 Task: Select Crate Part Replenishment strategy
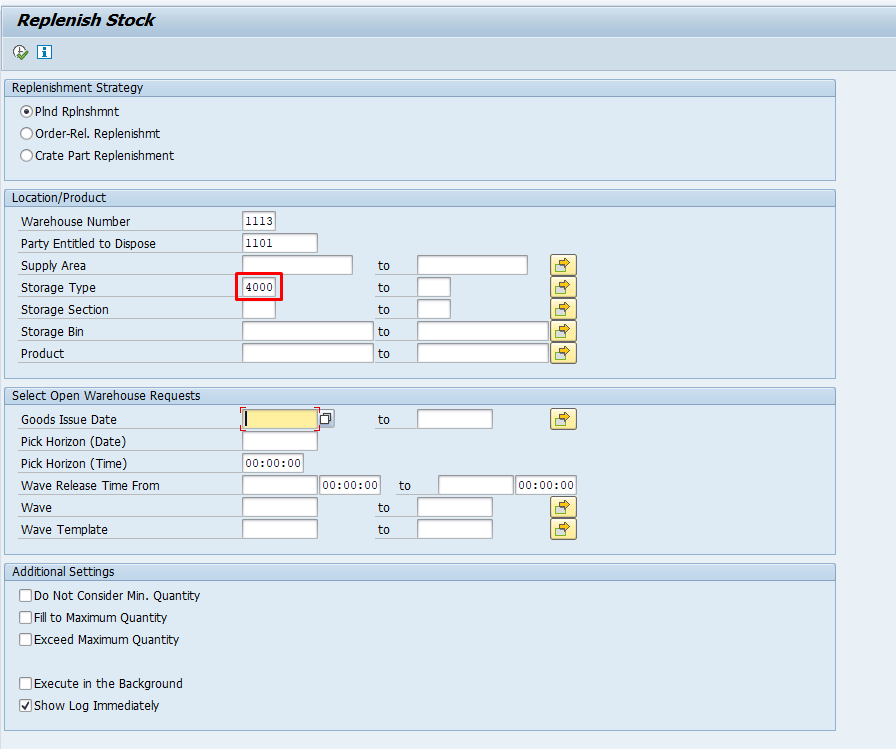(26, 155)
